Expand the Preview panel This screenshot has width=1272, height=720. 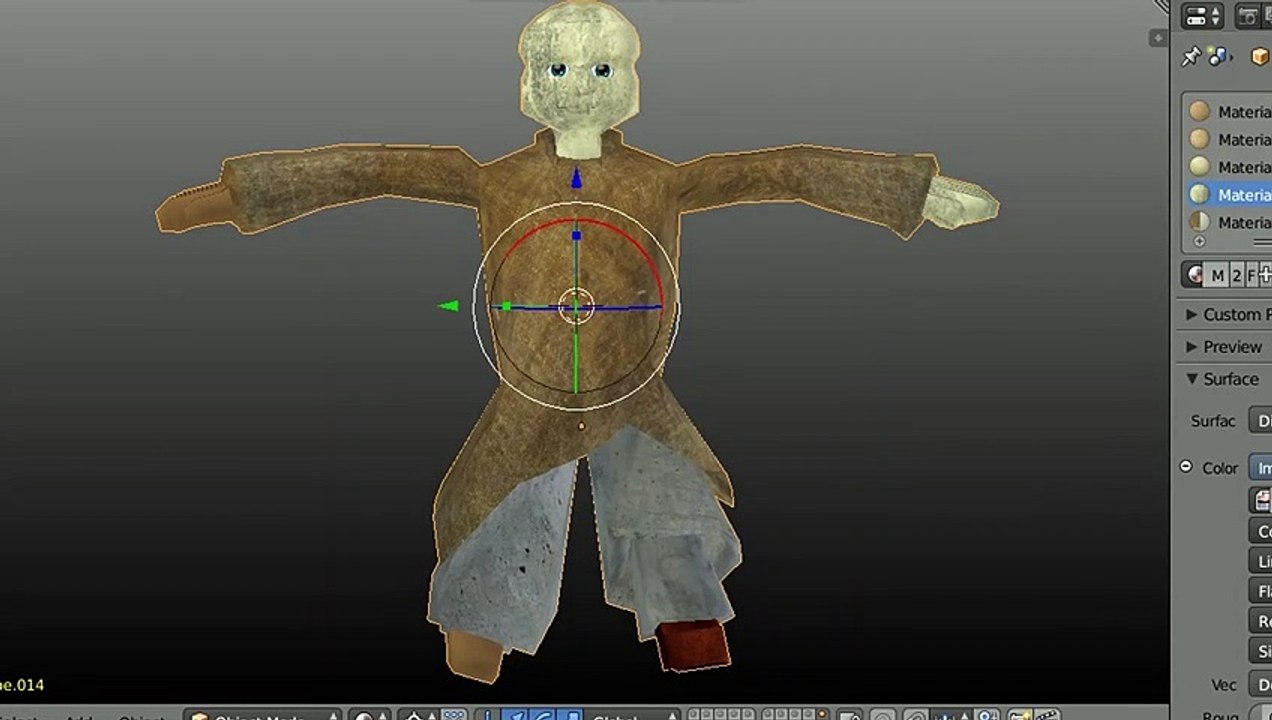coord(1224,347)
